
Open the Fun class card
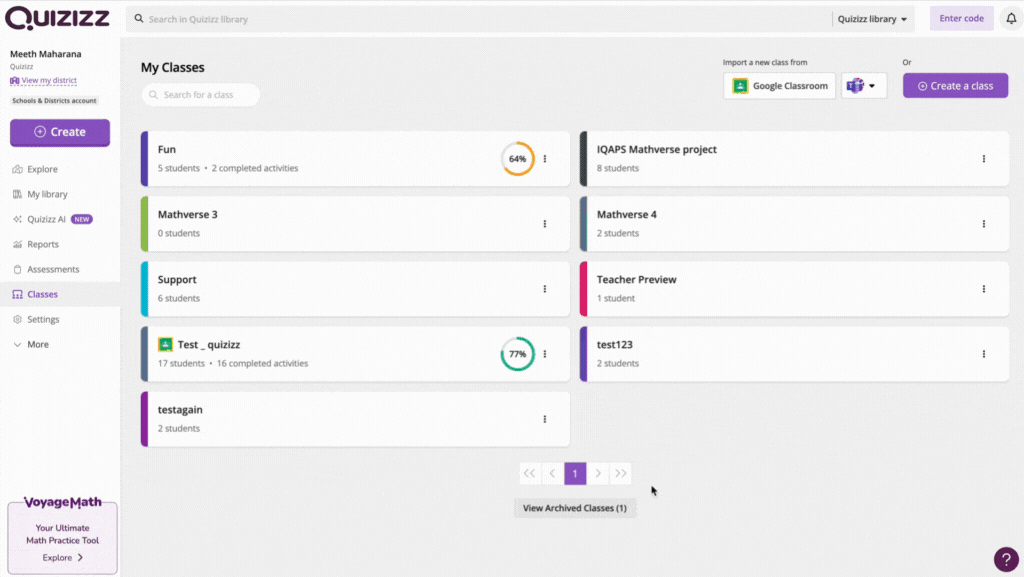tap(355, 159)
